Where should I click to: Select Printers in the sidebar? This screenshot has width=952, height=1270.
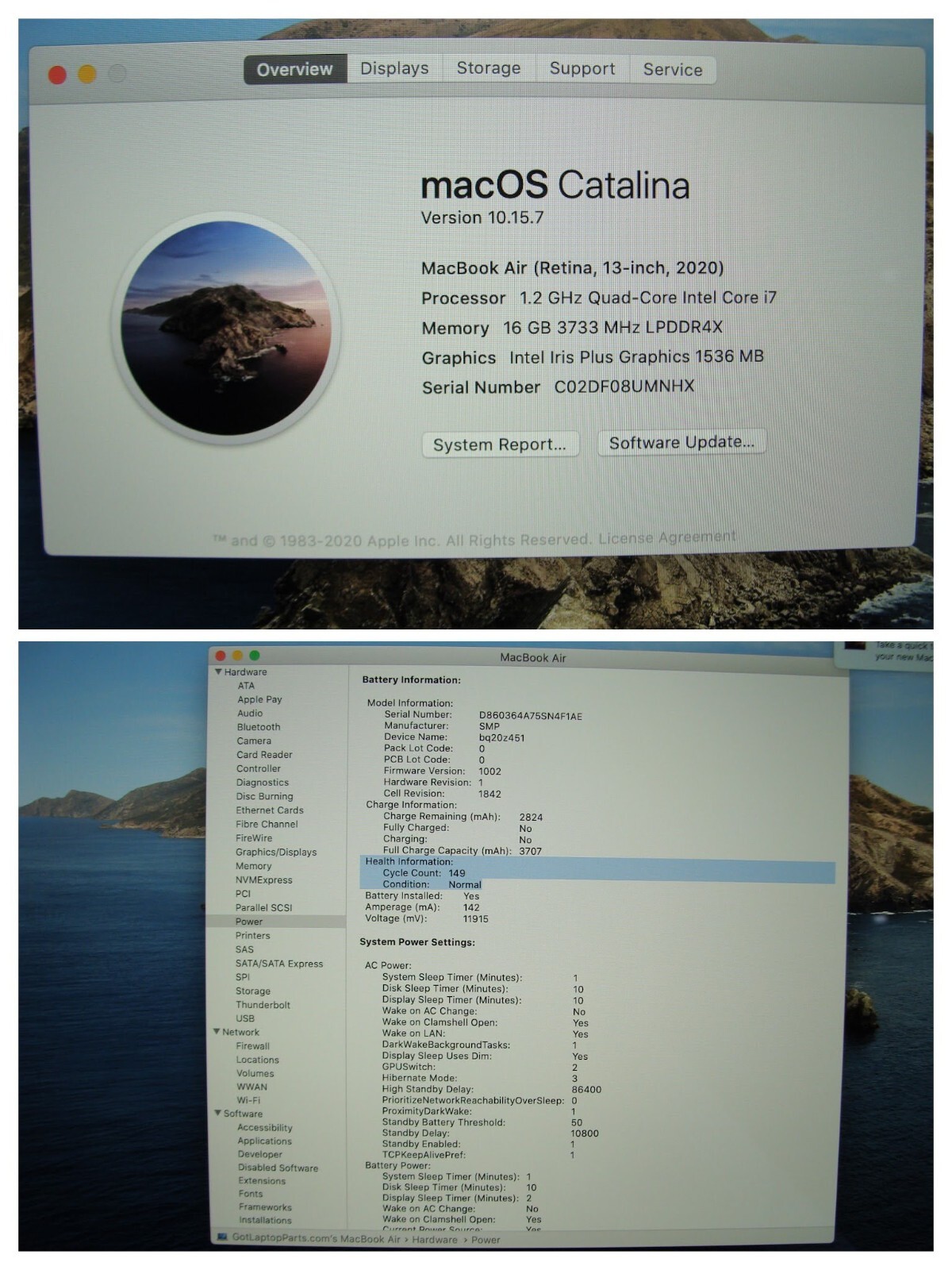coord(252,936)
